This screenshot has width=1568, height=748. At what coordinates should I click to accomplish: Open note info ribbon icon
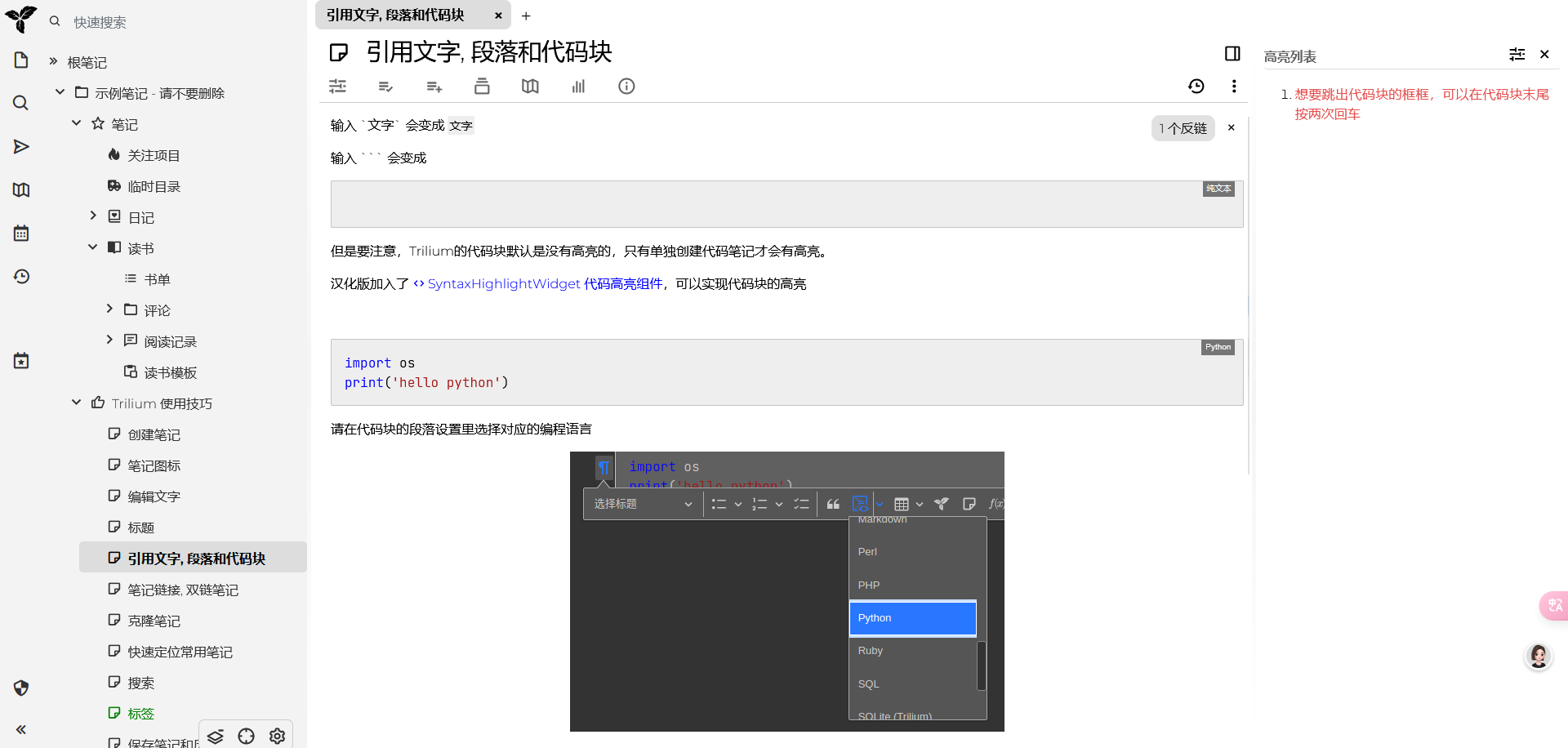point(626,86)
